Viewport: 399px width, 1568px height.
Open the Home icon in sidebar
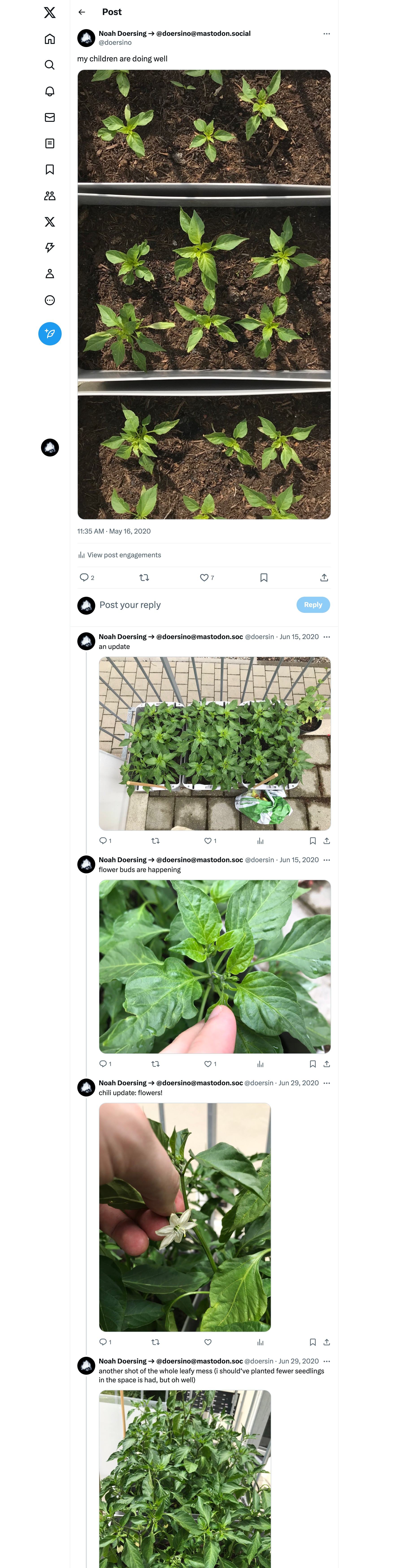coord(50,39)
